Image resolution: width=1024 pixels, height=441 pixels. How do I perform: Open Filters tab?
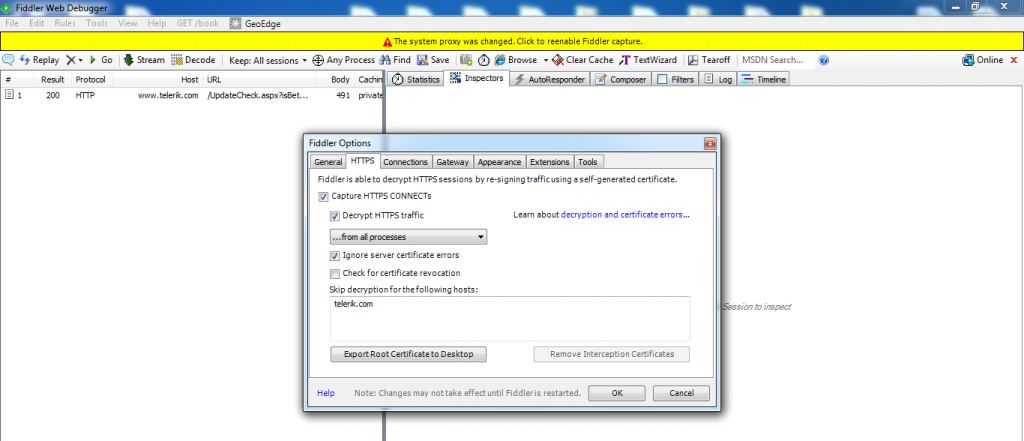point(675,80)
